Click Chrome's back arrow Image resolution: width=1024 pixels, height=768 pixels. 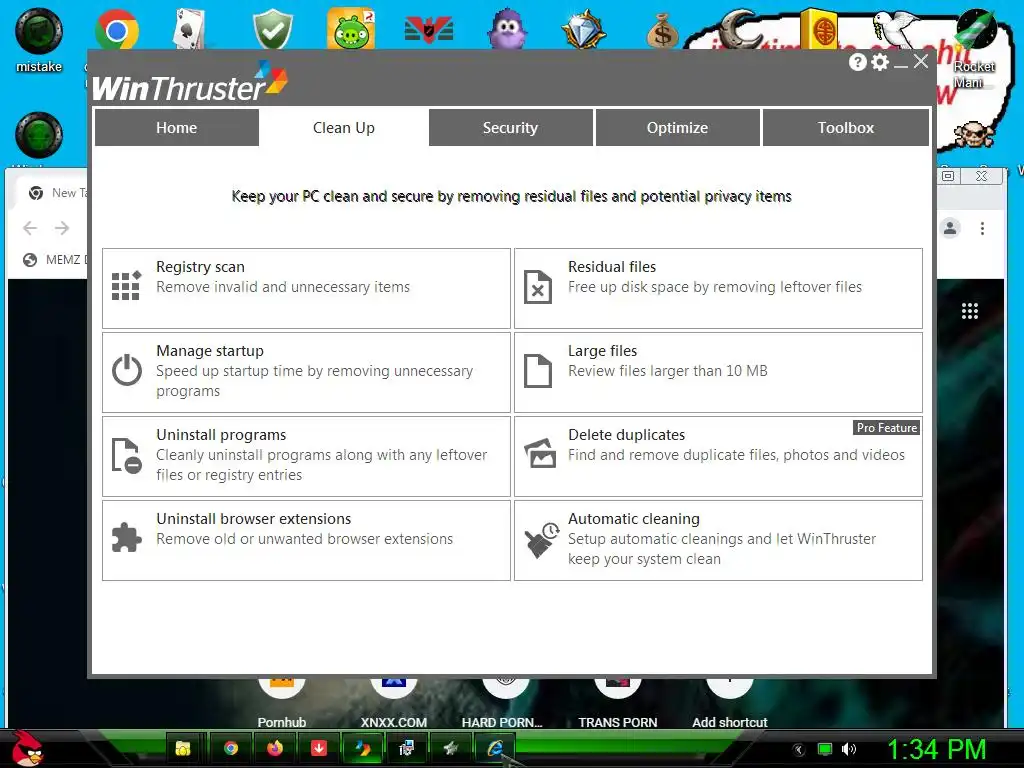pyautogui.click(x=30, y=228)
